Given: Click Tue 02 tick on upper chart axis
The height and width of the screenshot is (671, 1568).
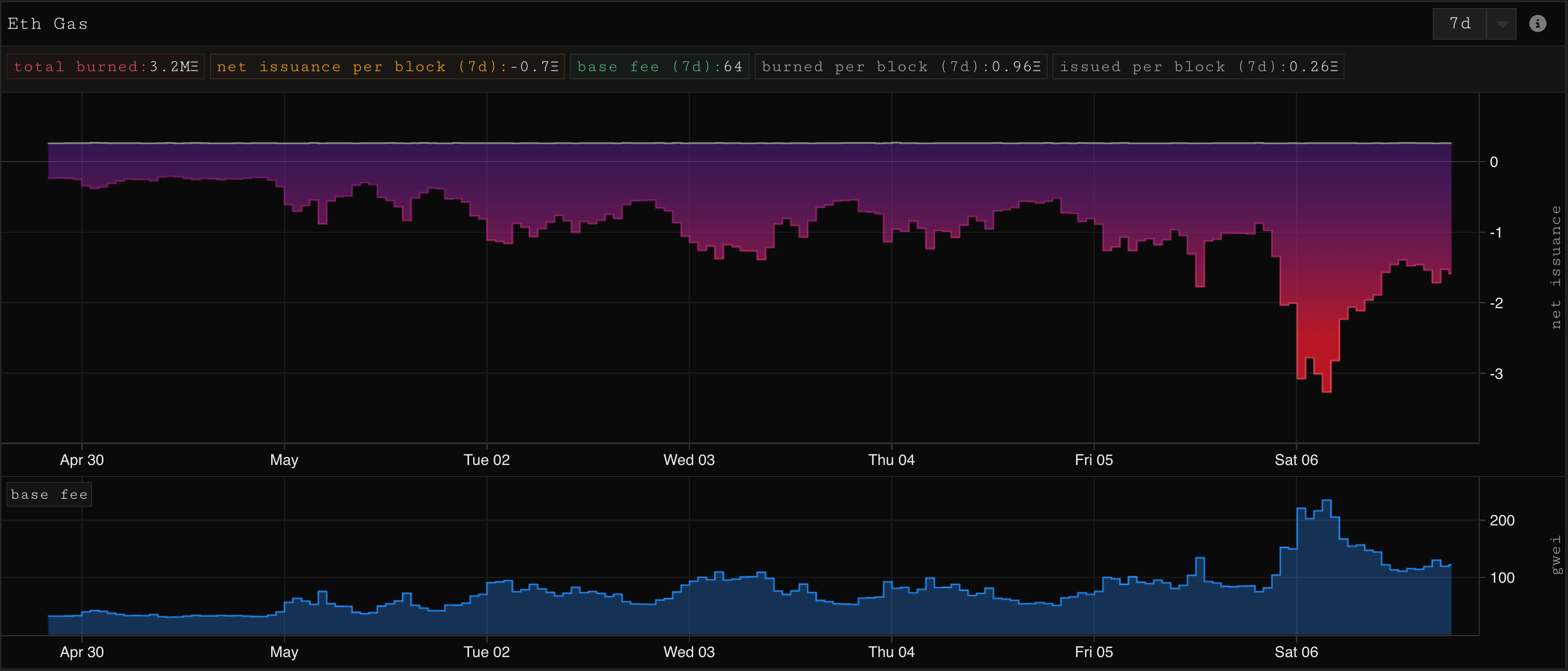Looking at the screenshot, I should click(486, 460).
